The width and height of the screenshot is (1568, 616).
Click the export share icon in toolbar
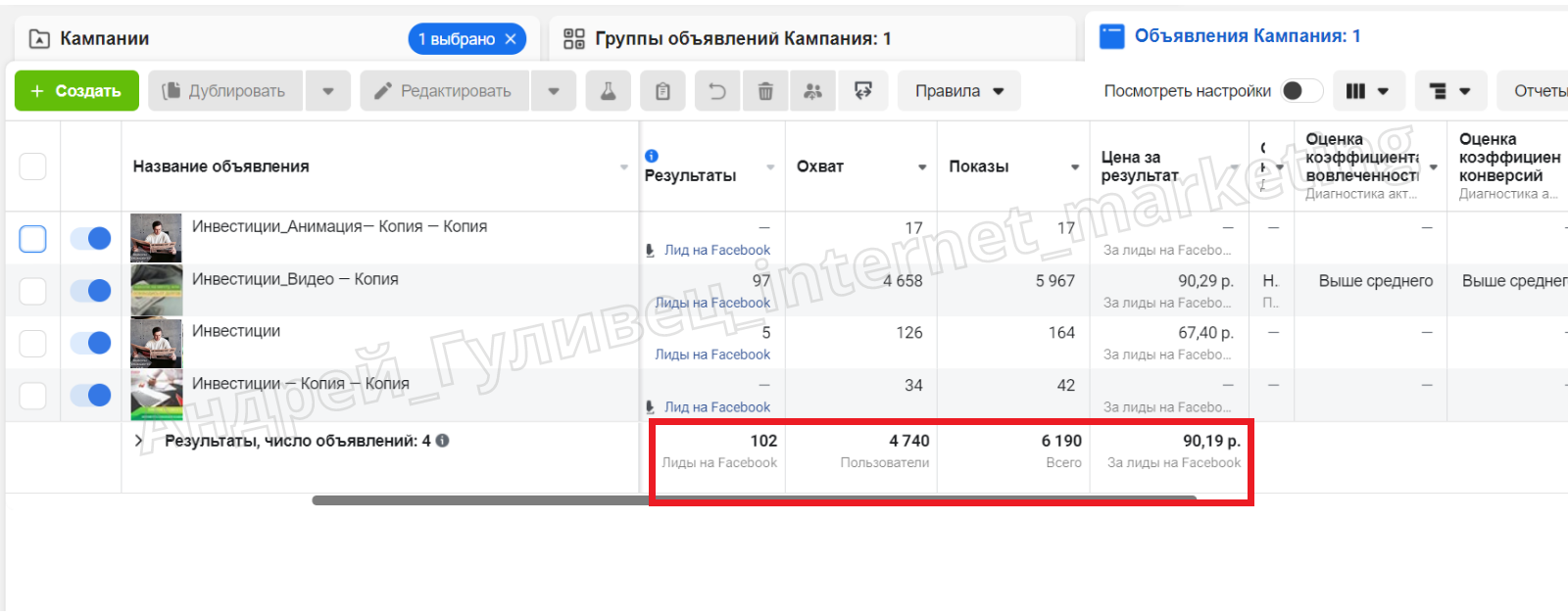click(863, 91)
